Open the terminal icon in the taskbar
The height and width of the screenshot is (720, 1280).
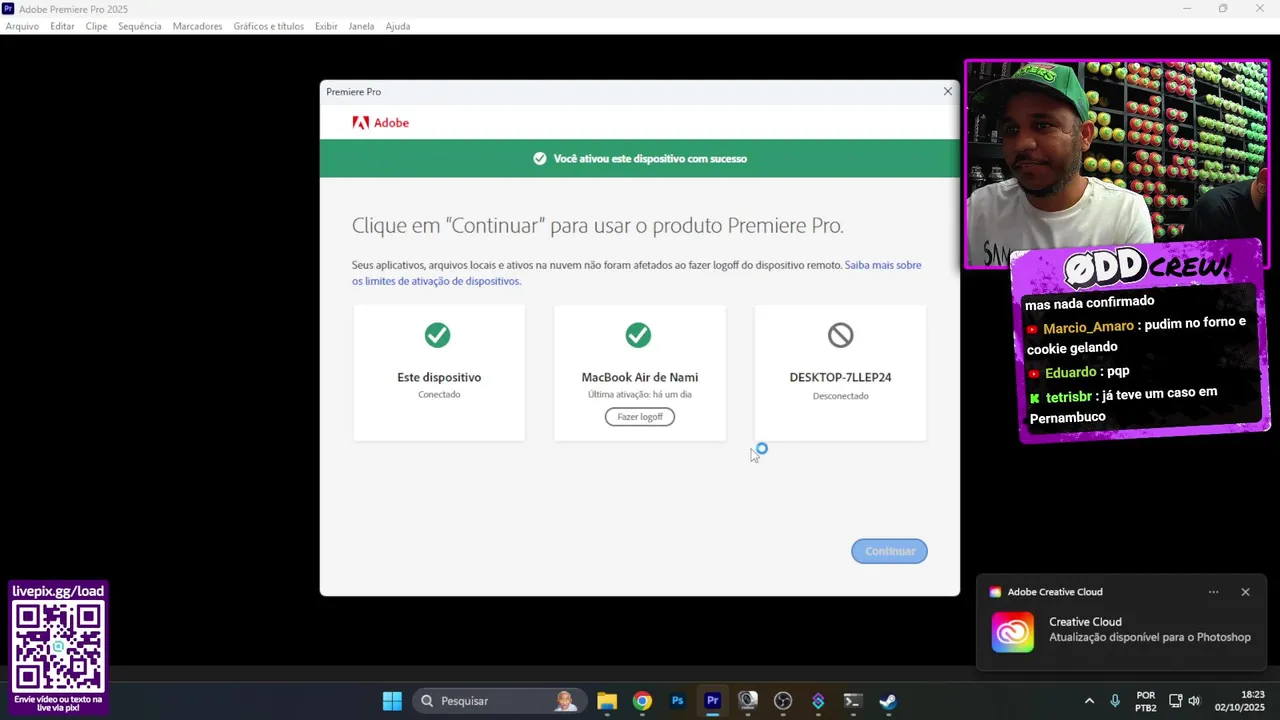click(853, 701)
